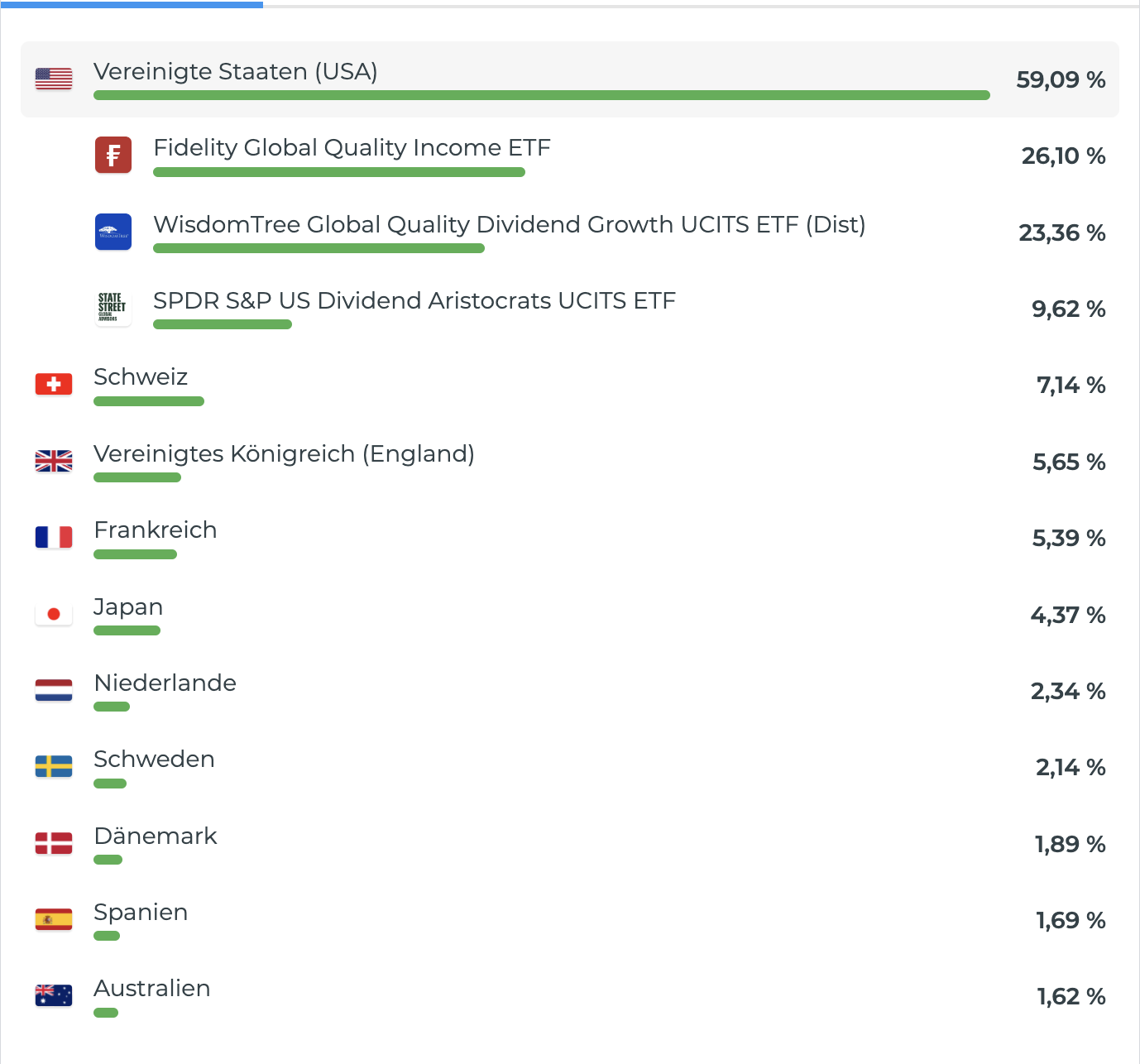
Task: Select SPDR S&P US Dividend Aristocrats ETF
Action: (x=414, y=301)
